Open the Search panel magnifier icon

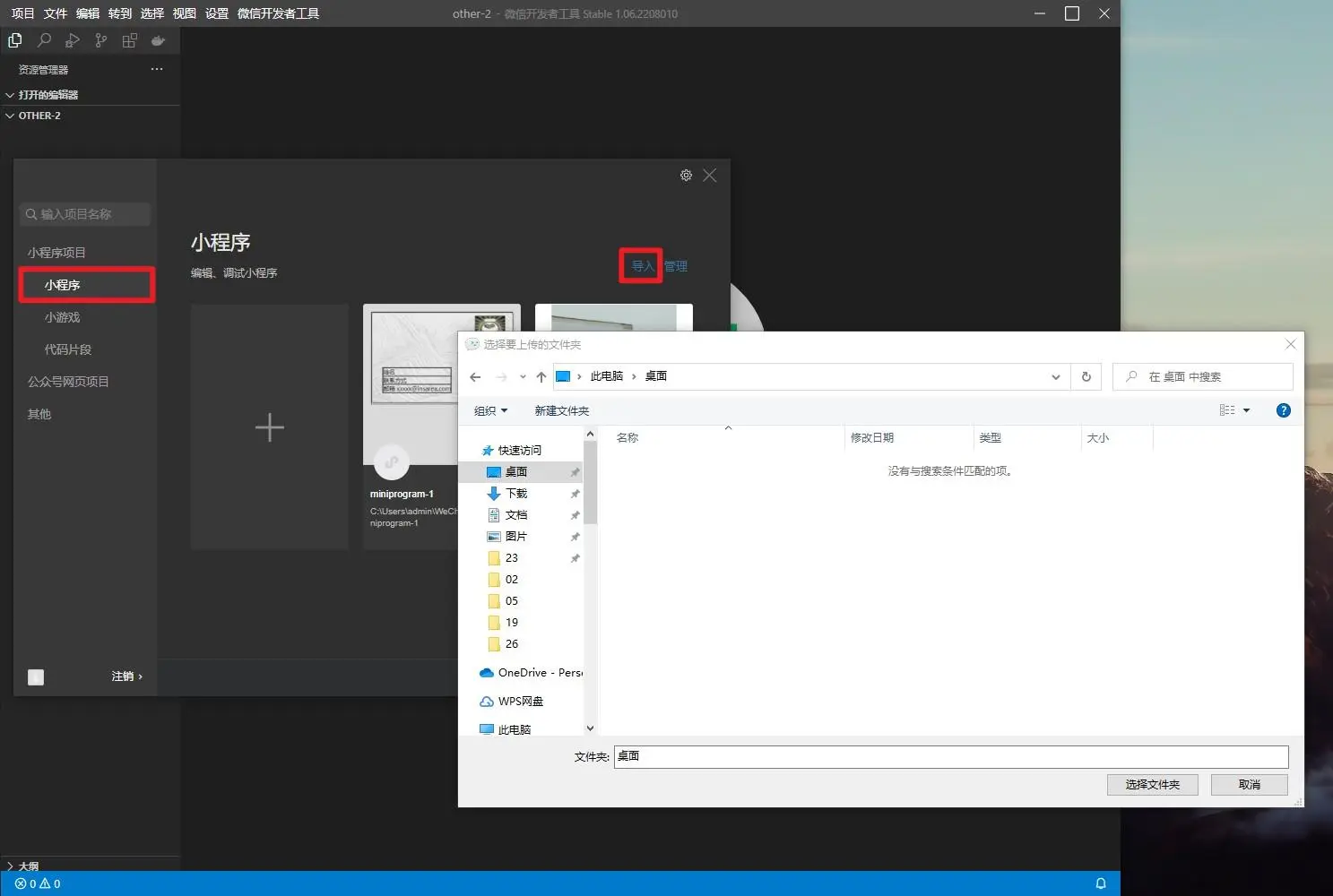44,40
